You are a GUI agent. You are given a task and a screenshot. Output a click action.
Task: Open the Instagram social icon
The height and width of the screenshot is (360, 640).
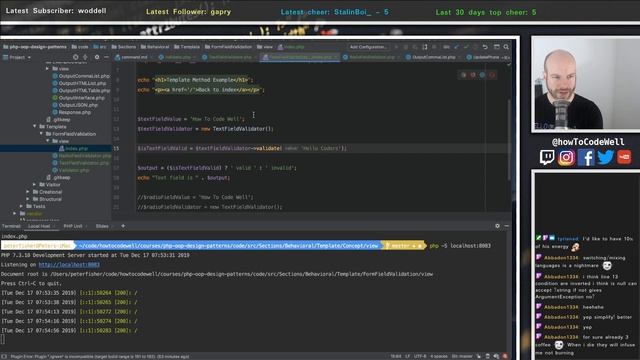tap(566, 157)
